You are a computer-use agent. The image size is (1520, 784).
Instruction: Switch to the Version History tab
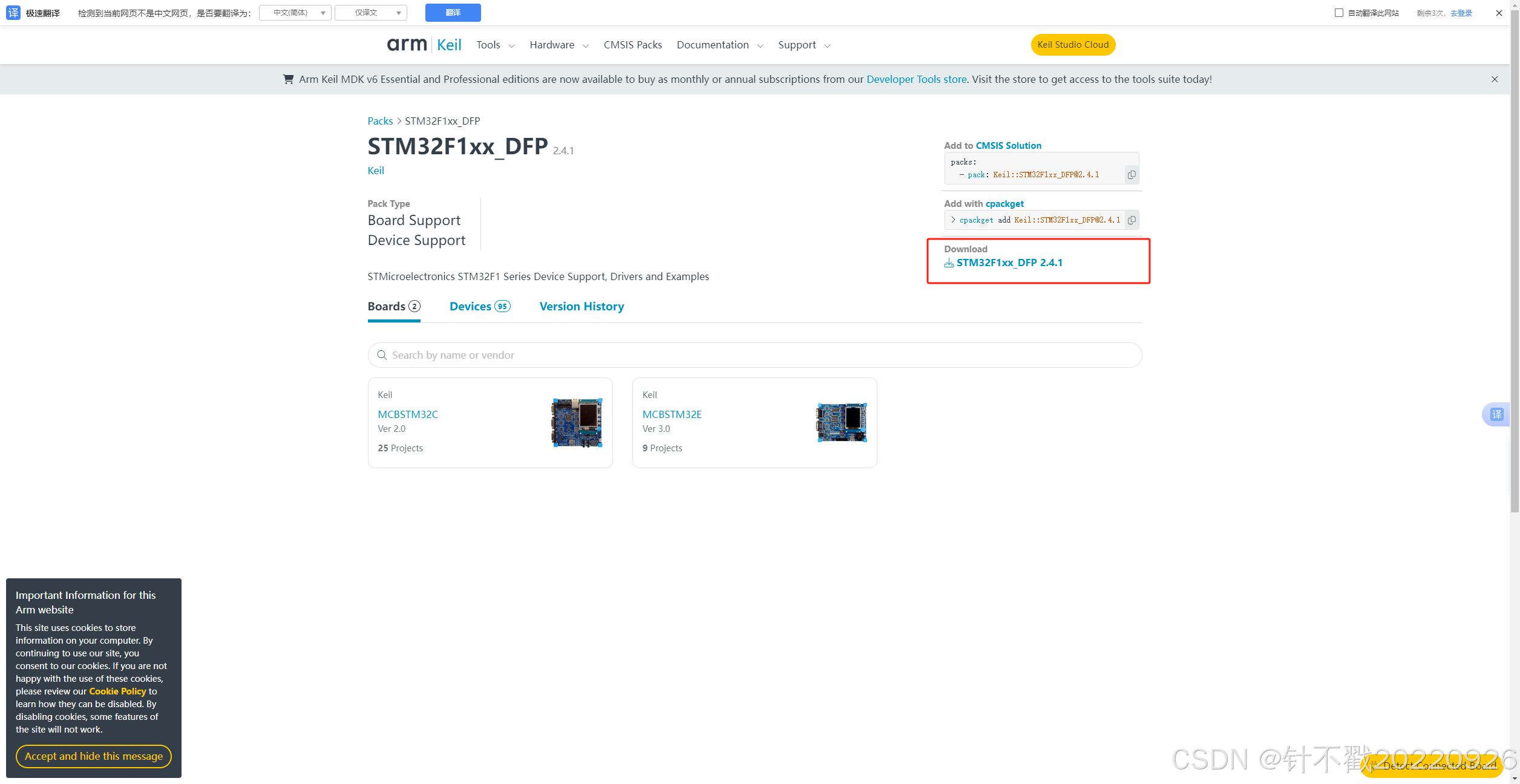click(581, 306)
